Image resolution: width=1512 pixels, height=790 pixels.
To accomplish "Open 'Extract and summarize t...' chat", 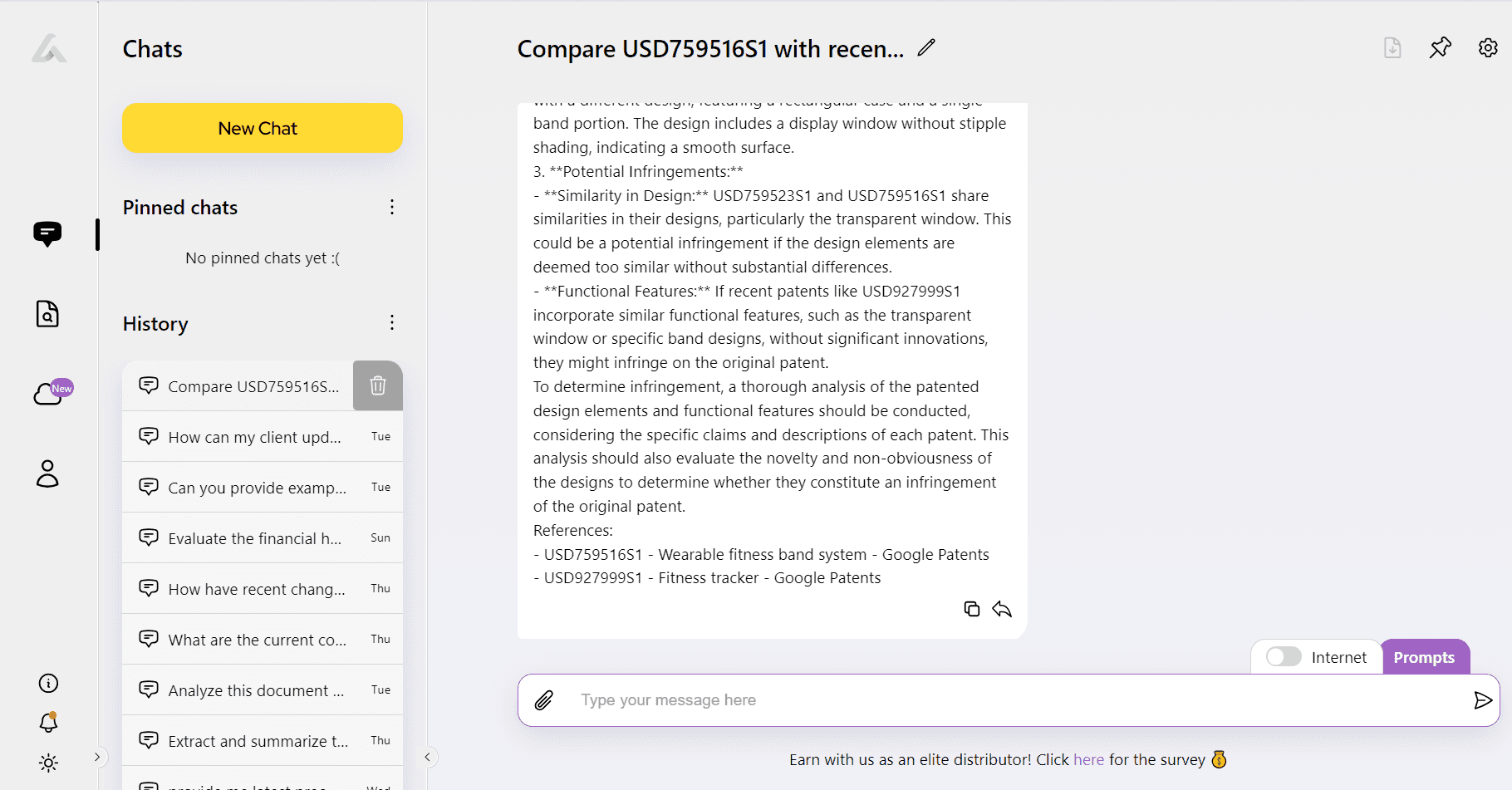I will pyautogui.click(x=263, y=741).
